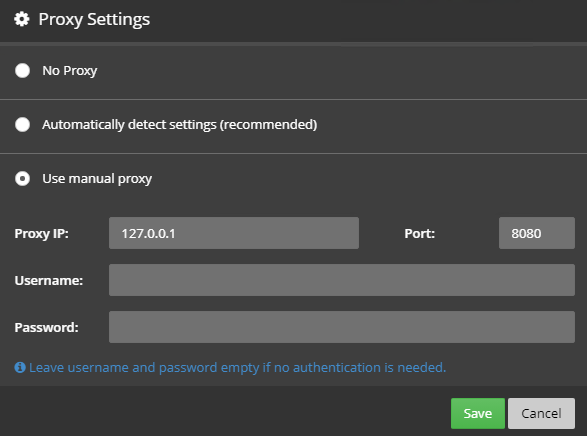Click the Automatically detect settings (recommended) label
The height and width of the screenshot is (436, 587).
click(180, 125)
